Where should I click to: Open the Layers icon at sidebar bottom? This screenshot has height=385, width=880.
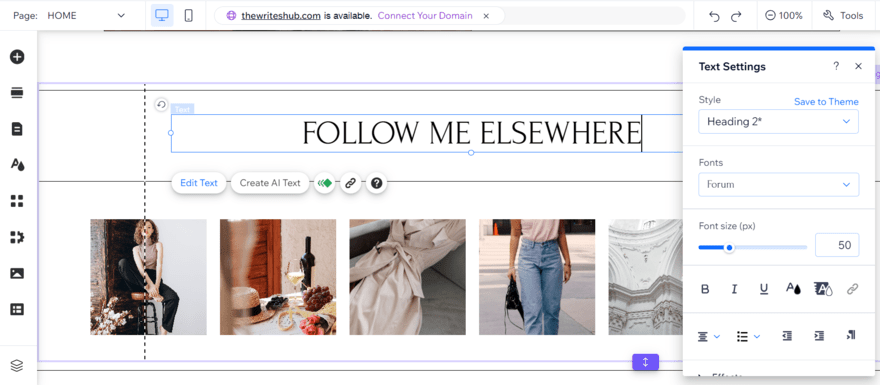(x=17, y=366)
